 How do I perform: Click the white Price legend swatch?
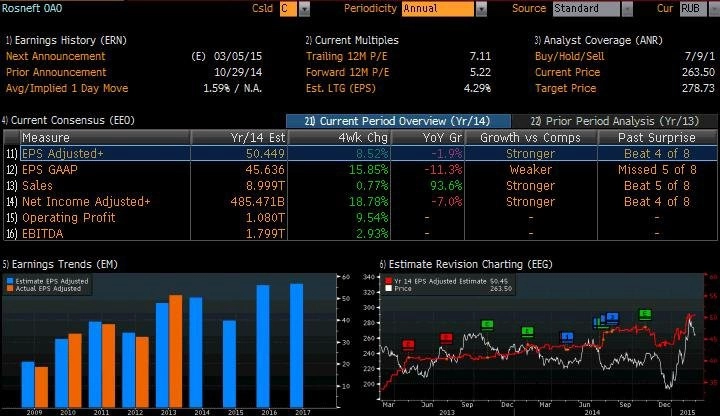[388, 289]
